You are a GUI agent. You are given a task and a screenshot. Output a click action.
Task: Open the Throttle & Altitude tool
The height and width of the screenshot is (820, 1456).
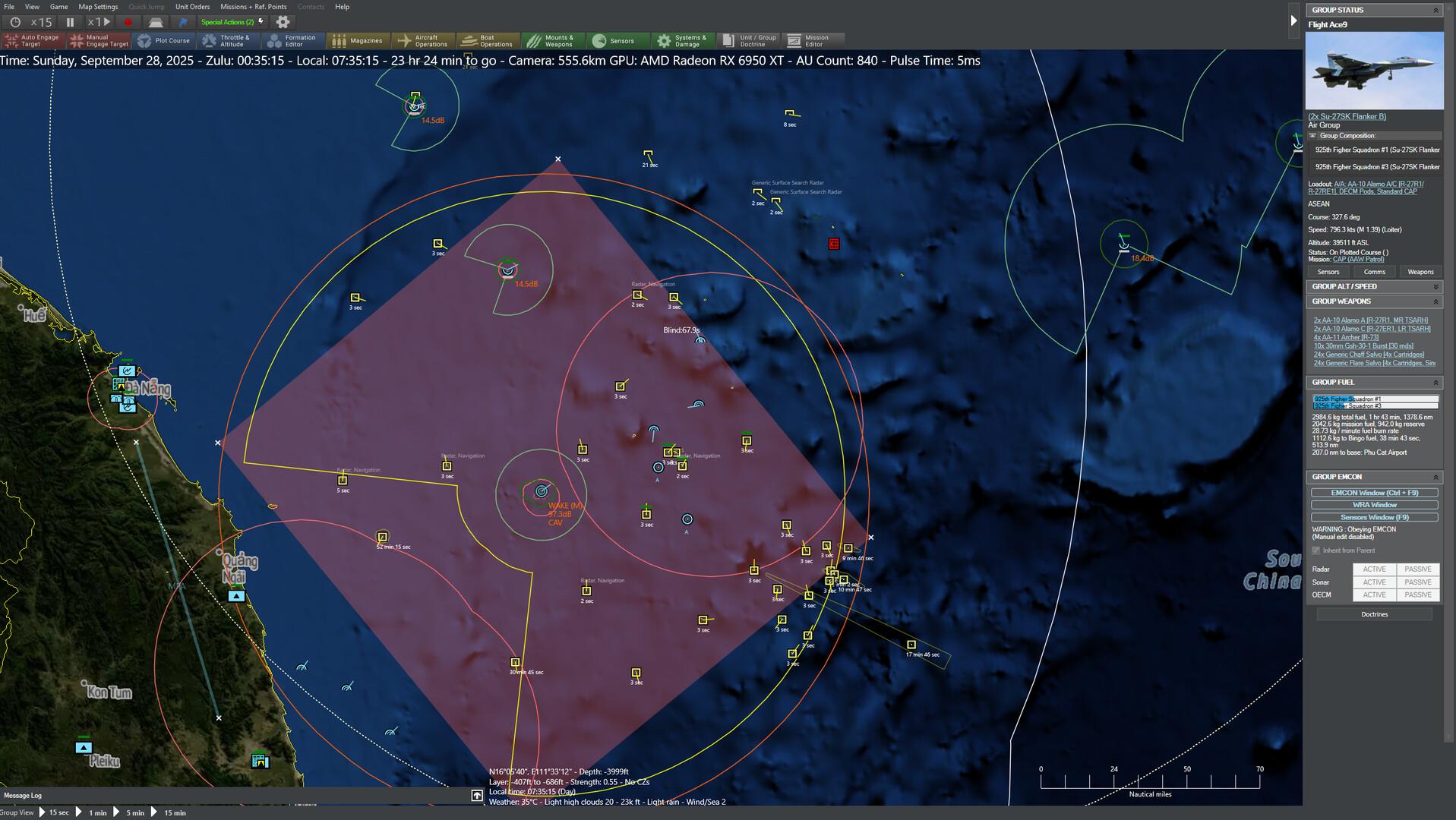coord(229,40)
